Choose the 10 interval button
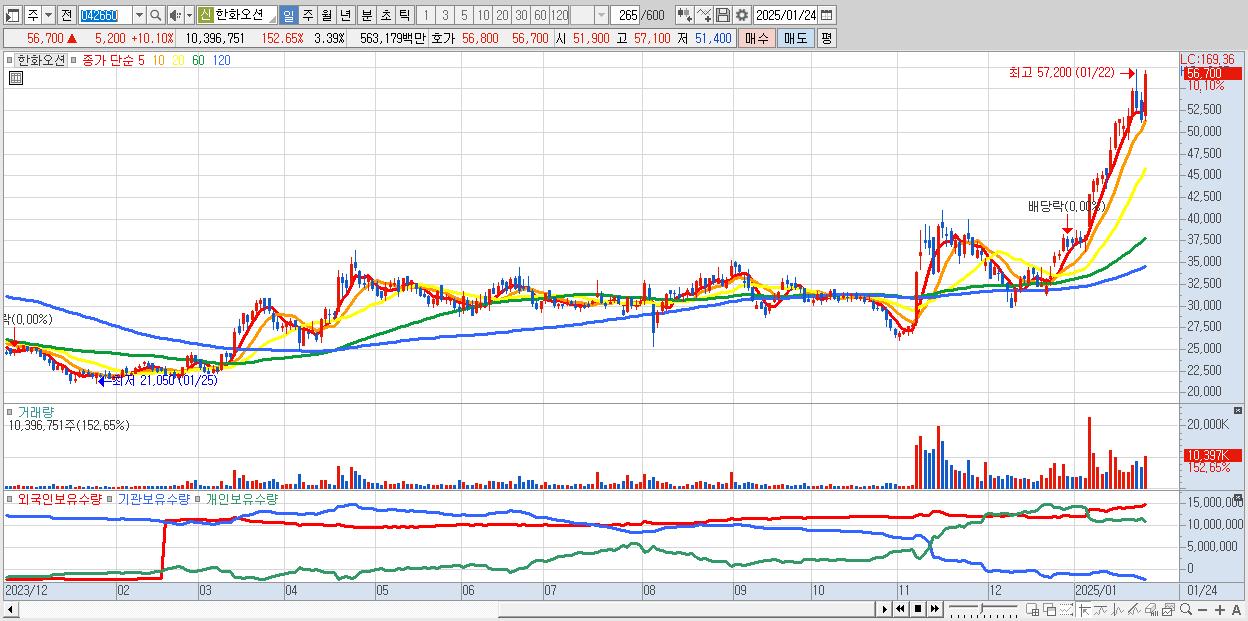The image size is (1248, 621). [483, 15]
